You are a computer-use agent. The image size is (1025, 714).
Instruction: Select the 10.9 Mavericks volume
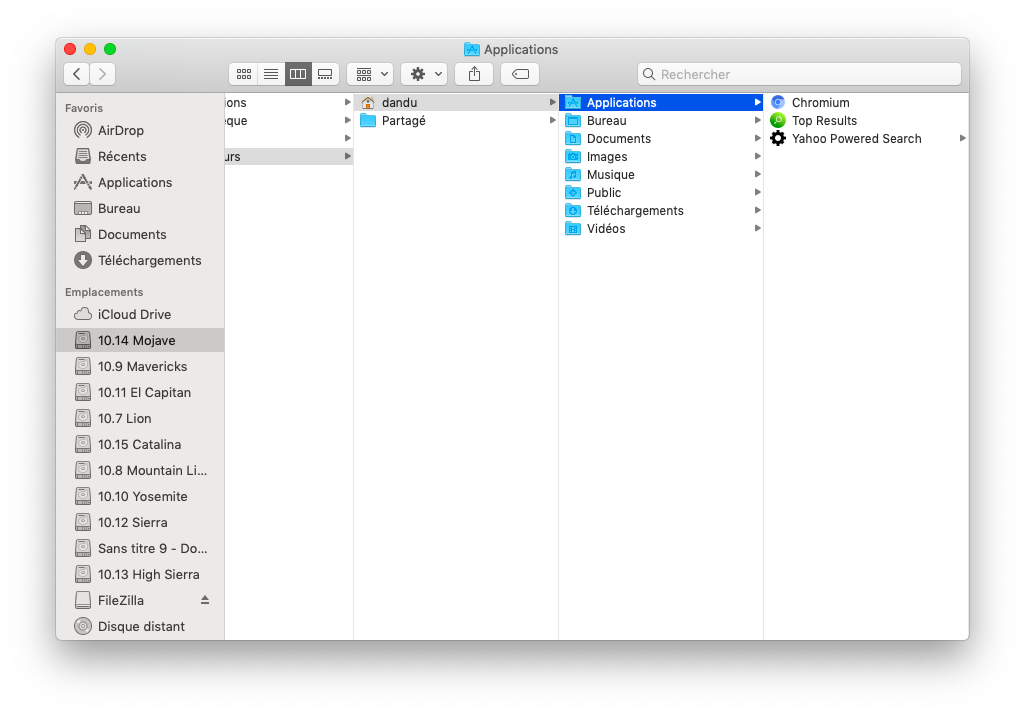pos(140,366)
